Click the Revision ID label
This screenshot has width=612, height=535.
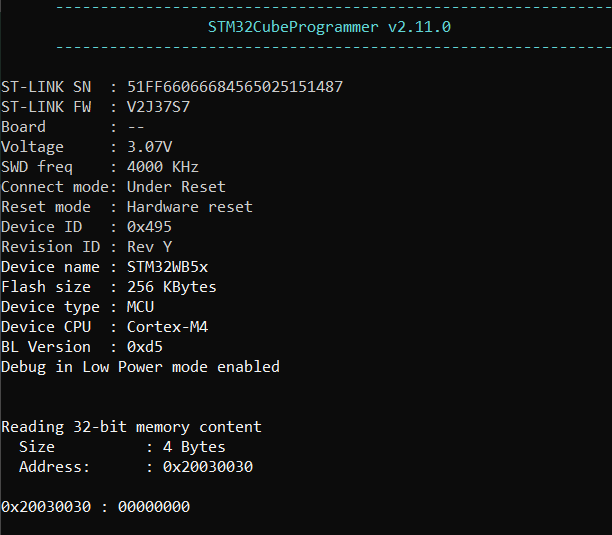tap(51, 247)
